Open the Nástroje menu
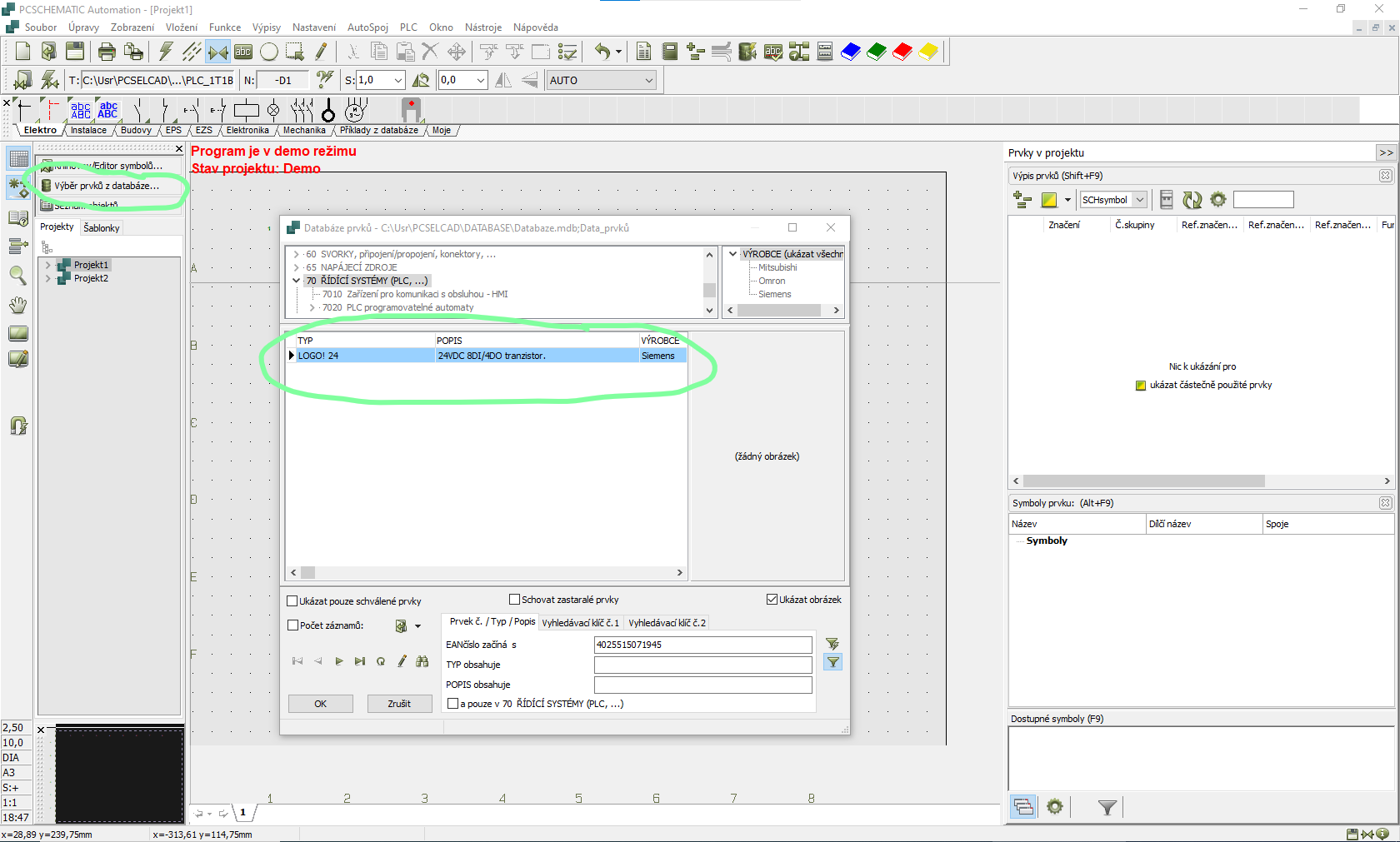The image size is (1400, 842). pos(483,27)
